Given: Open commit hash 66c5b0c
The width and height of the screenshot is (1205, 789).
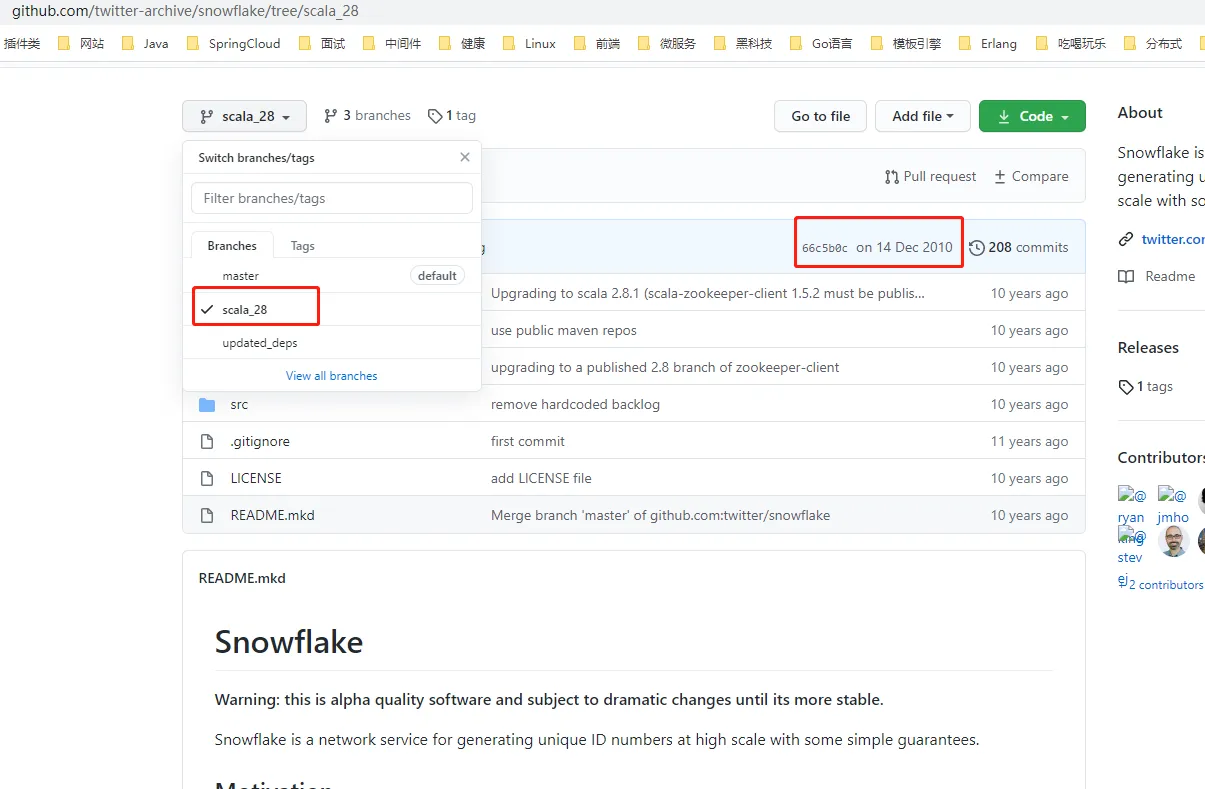Looking at the screenshot, I should click(824, 248).
